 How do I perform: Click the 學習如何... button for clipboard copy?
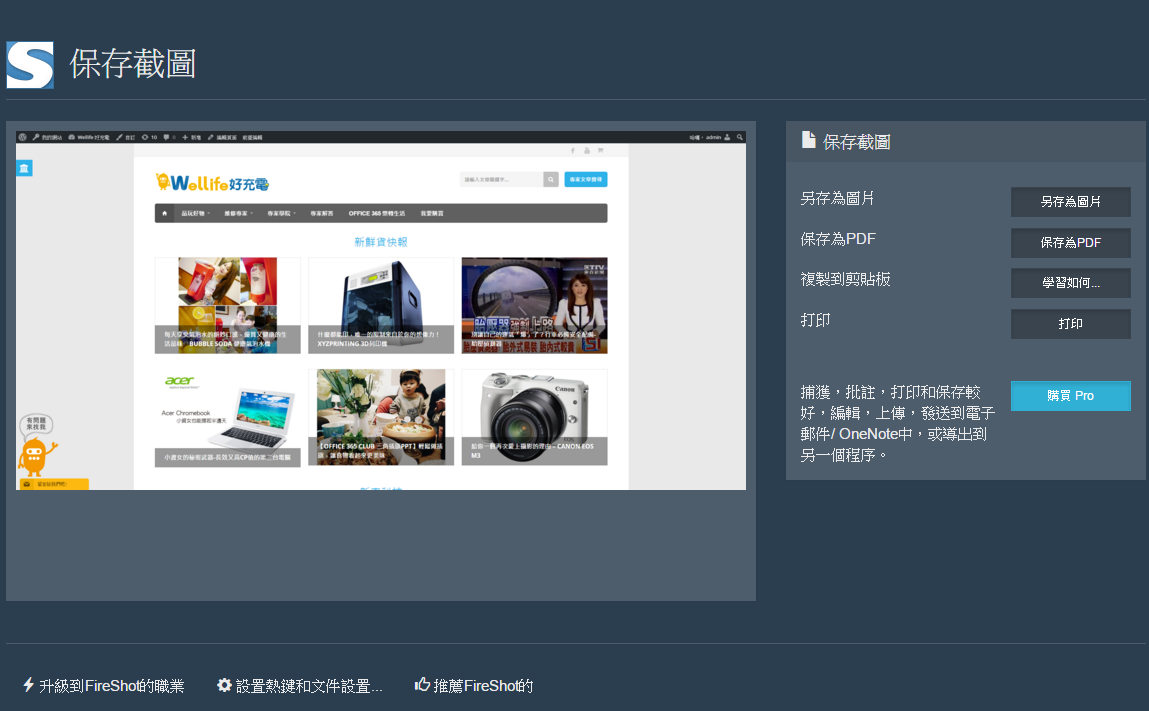pyautogui.click(x=1070, y=283)
